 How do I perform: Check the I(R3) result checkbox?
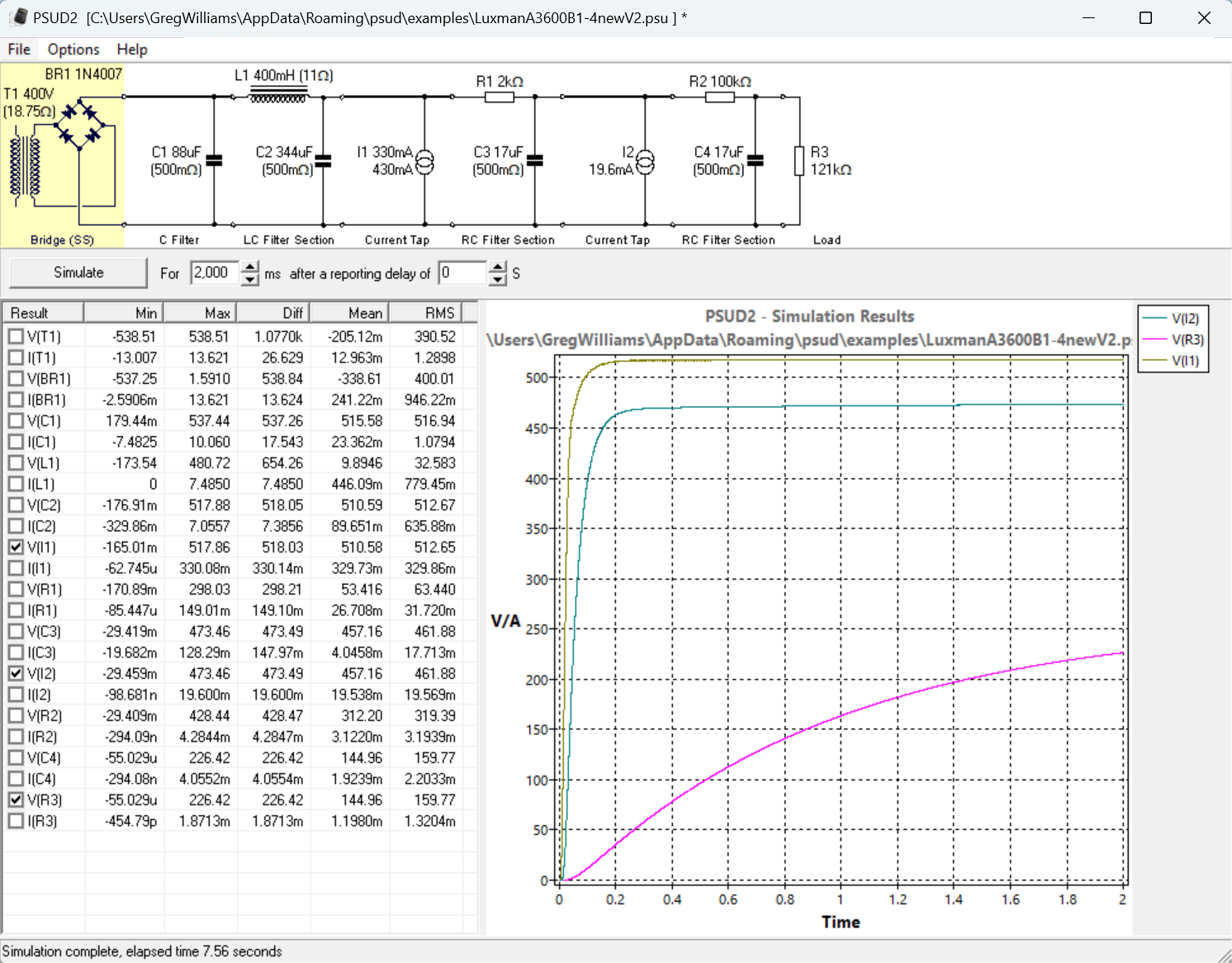(16, 821)
